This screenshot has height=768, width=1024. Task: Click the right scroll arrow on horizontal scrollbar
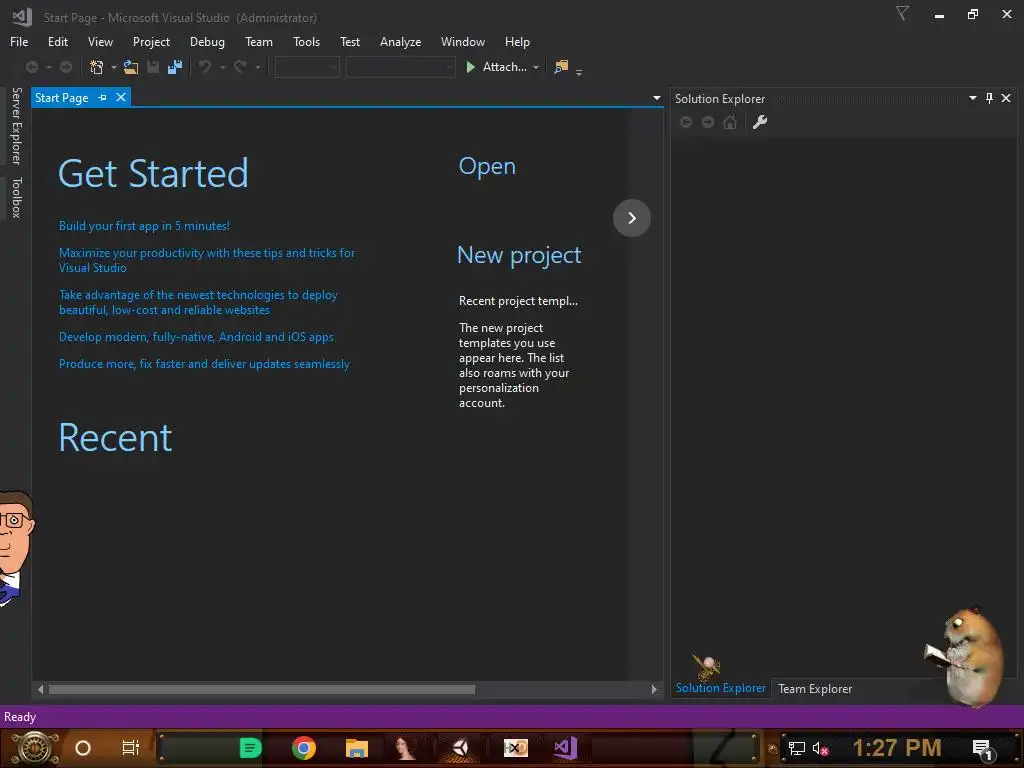click(x=654, y=690)
